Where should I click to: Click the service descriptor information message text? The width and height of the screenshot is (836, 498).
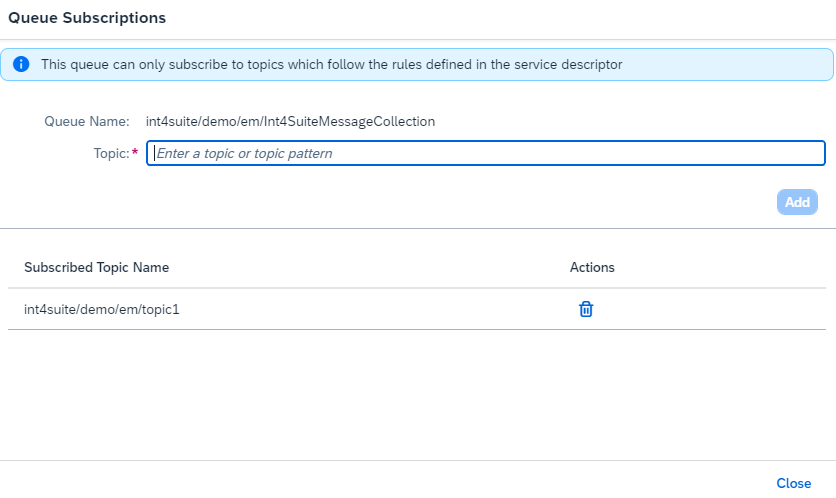[331, 64]
